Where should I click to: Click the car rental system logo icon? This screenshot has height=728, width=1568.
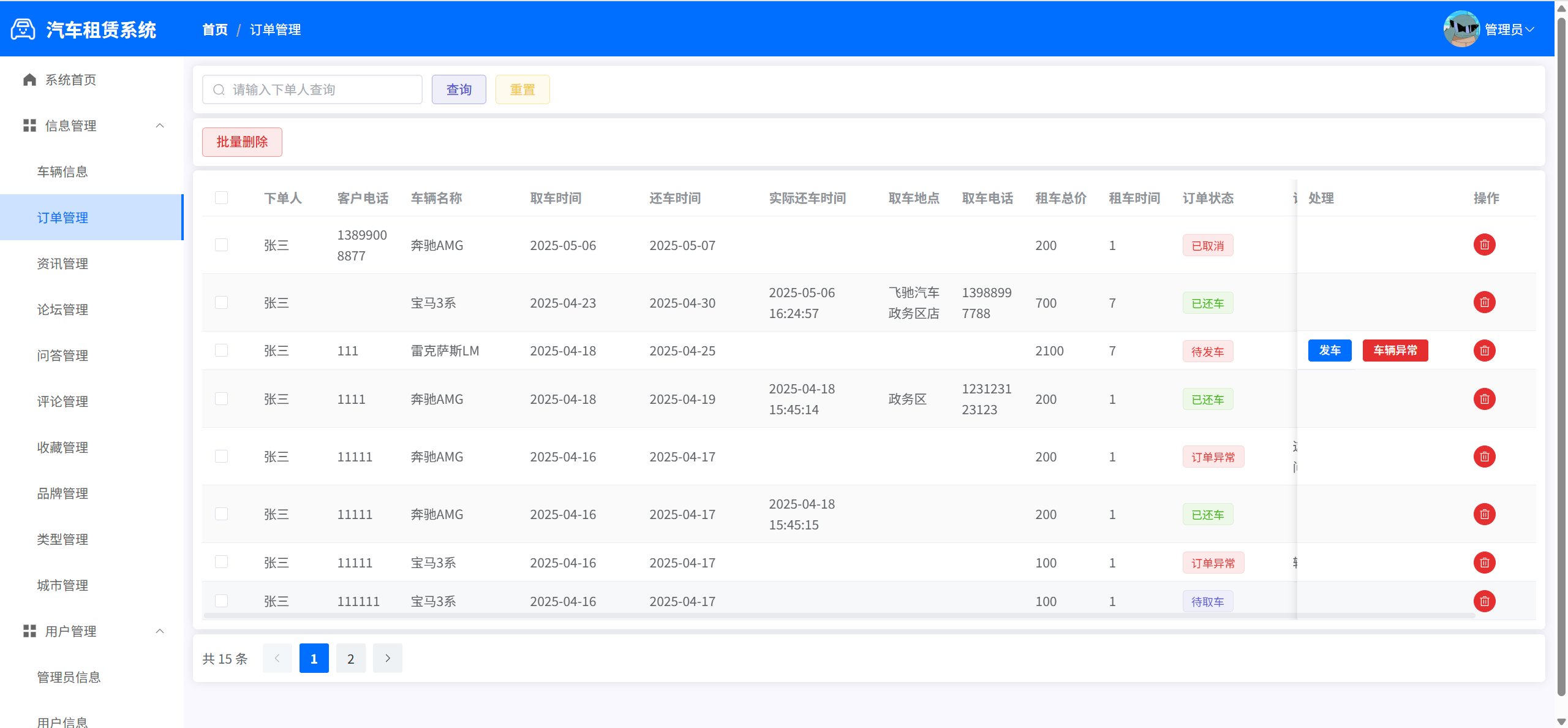(23, 29)
